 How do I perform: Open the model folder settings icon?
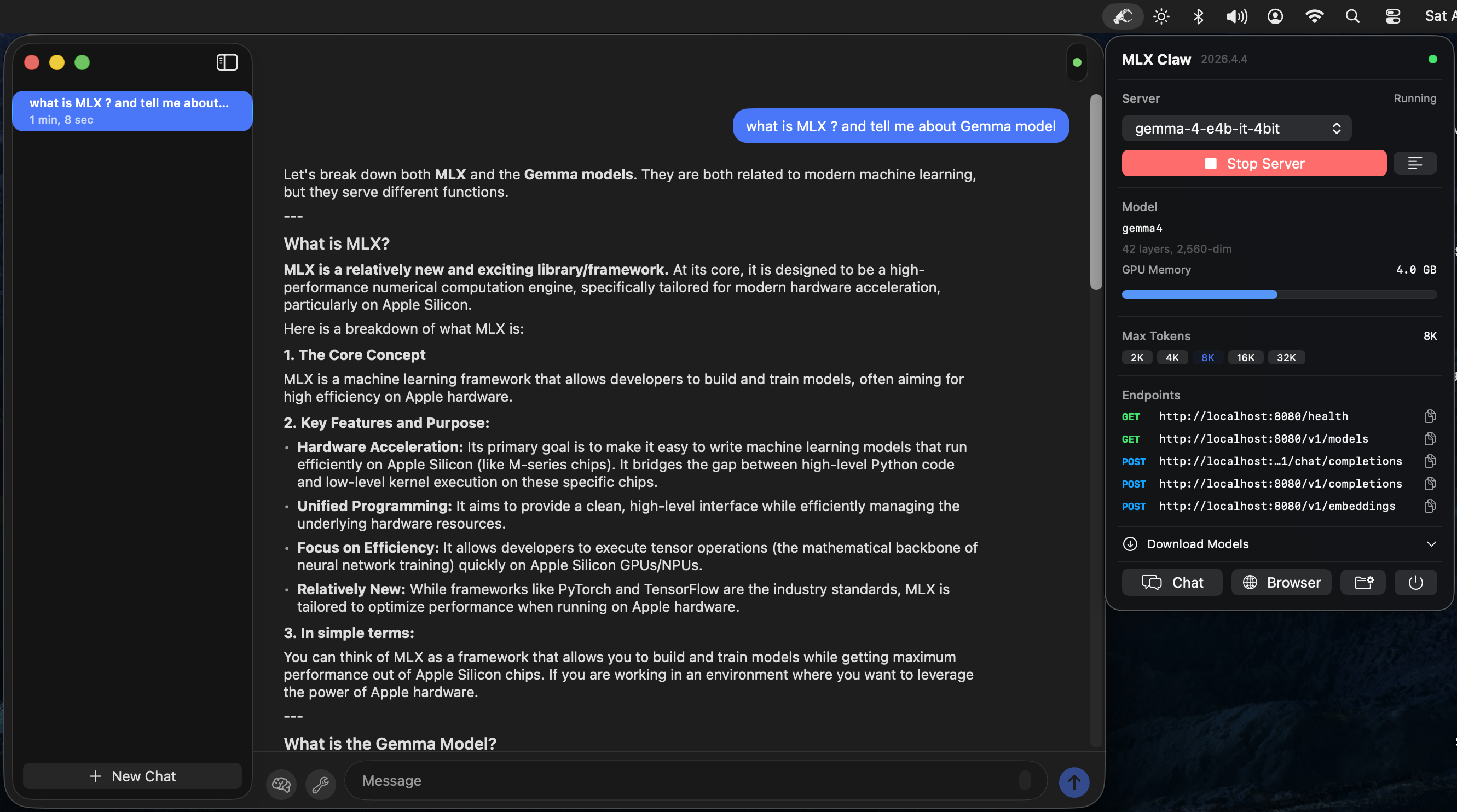point(1363,582)
